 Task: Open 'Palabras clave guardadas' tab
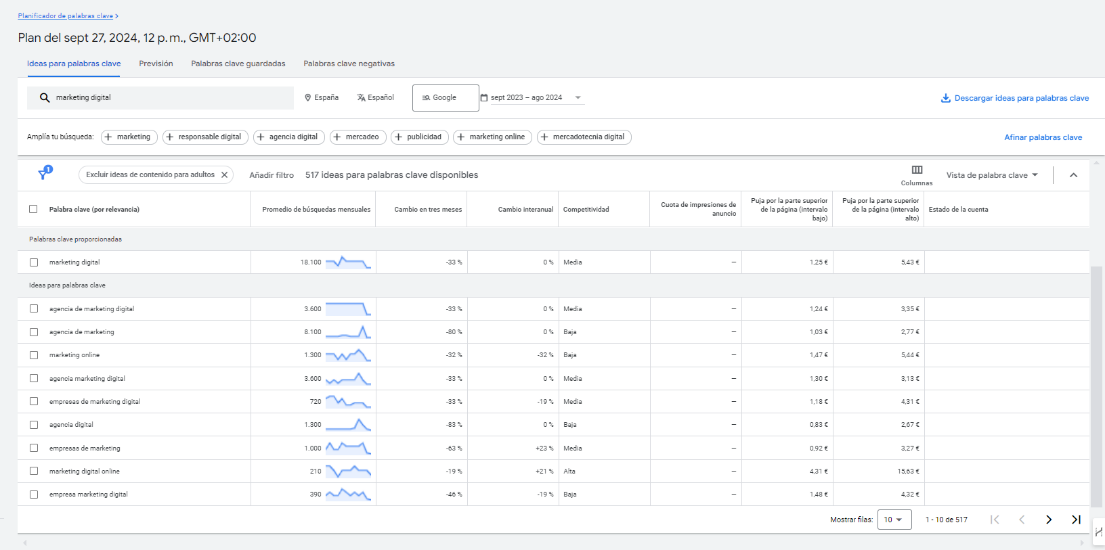(238, 63)
